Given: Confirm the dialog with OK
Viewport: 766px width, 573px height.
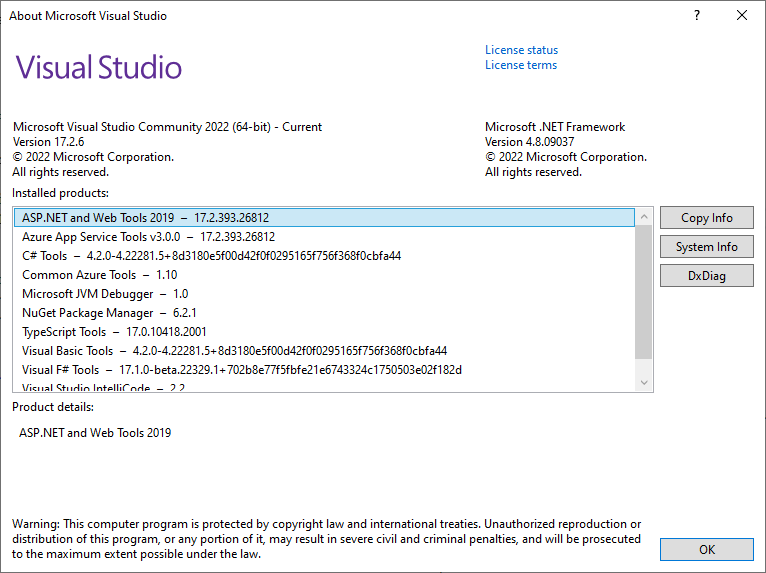Looking at the screenshot, I should [x=706, y=550].
